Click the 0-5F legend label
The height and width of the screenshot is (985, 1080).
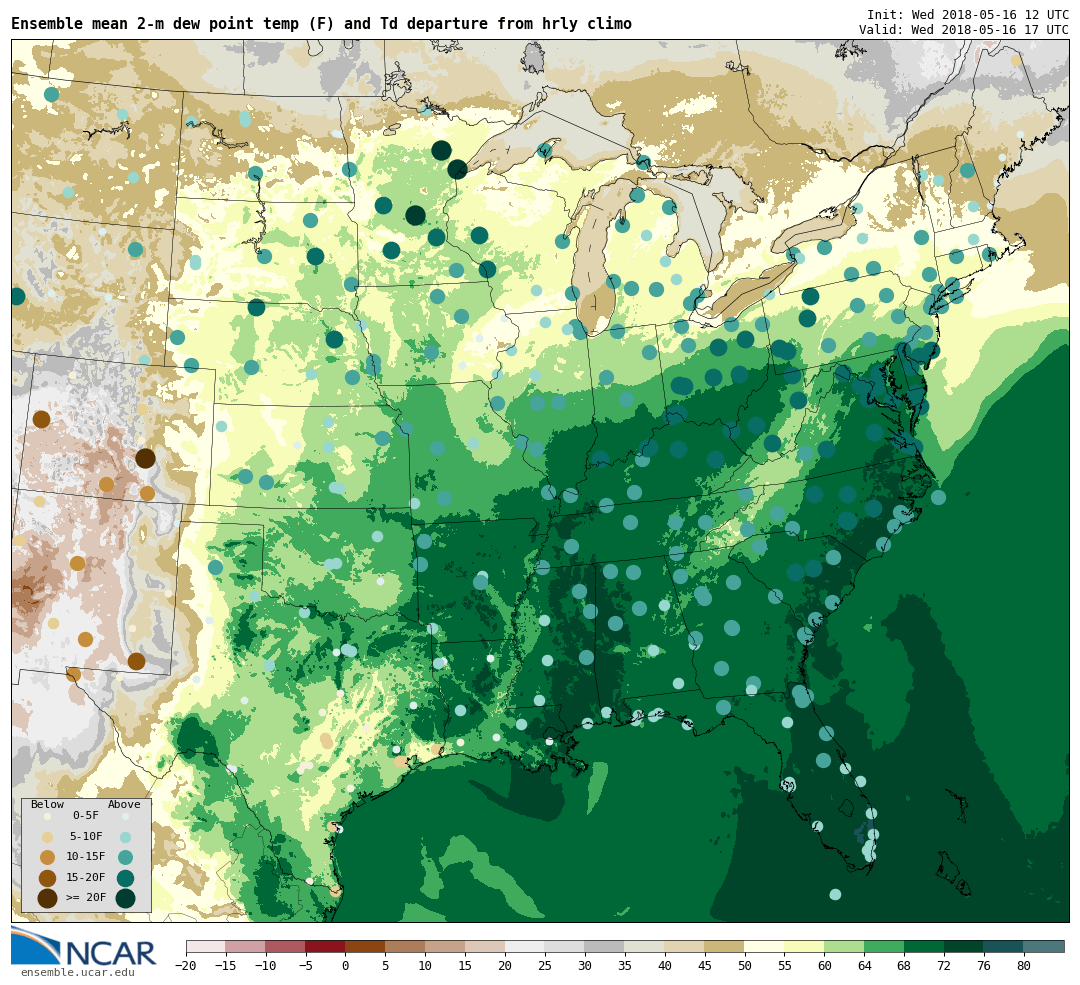[x=86, y=816]
